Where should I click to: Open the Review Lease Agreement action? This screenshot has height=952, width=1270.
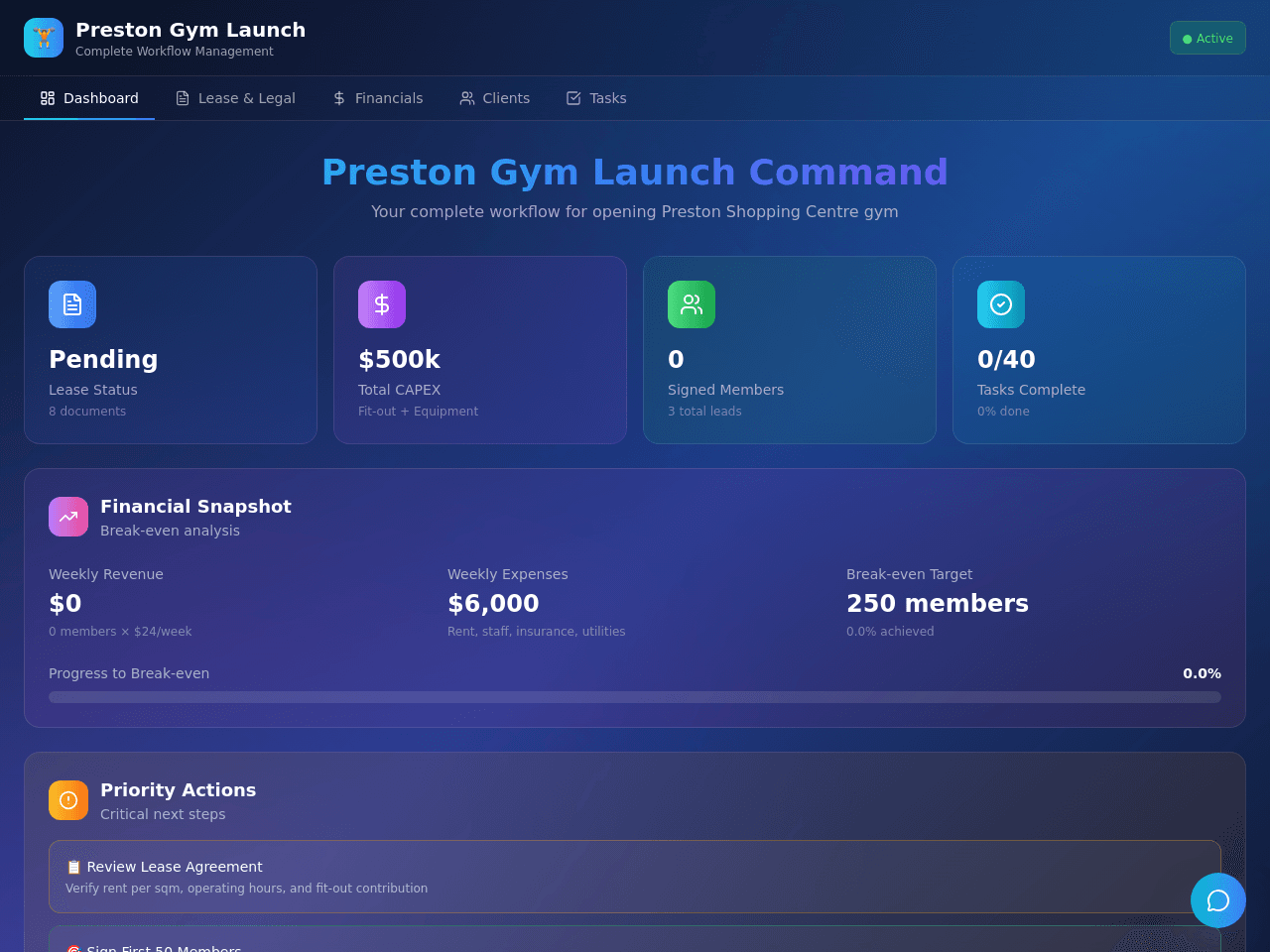635,877
